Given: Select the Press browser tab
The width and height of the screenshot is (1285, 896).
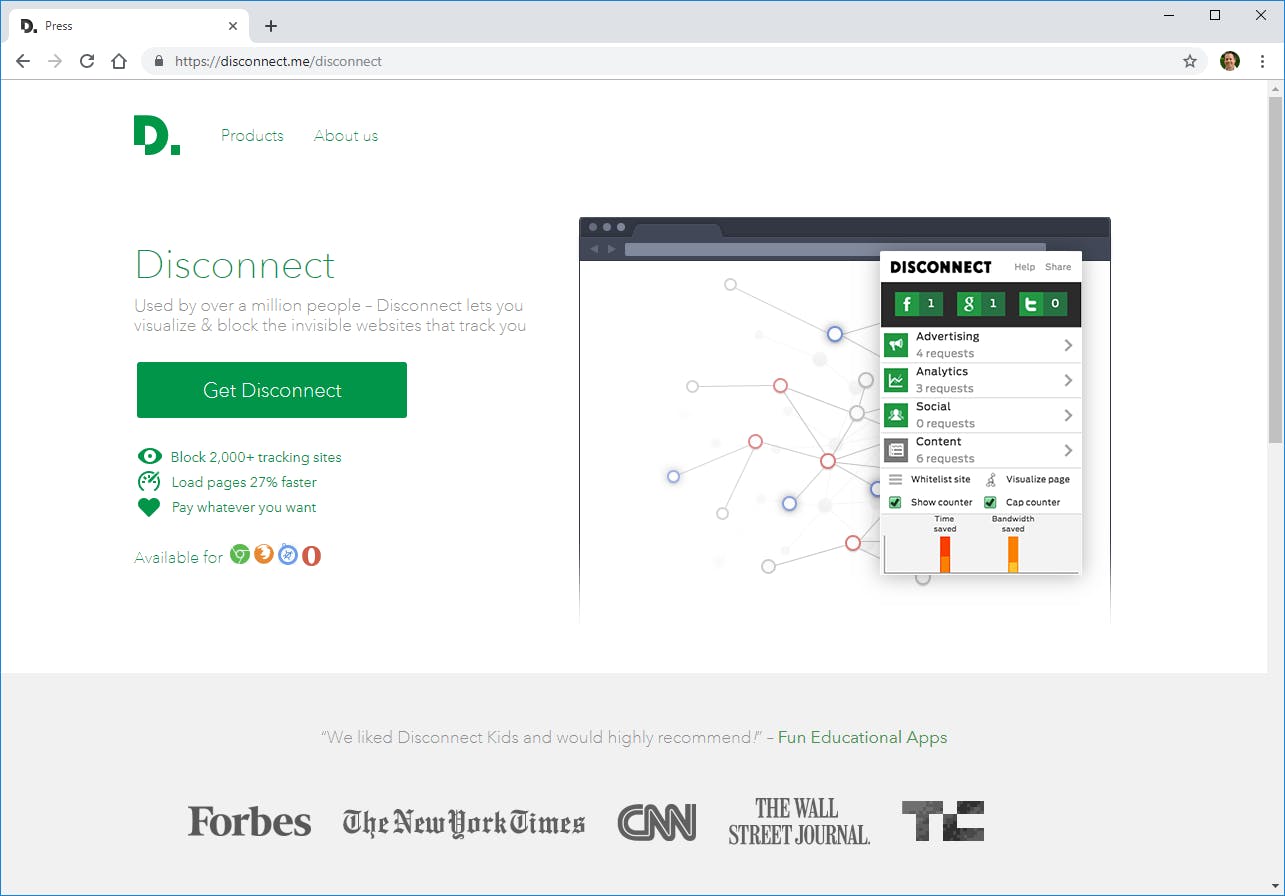Looking at the screenshot, I should [x=127, y=26].
